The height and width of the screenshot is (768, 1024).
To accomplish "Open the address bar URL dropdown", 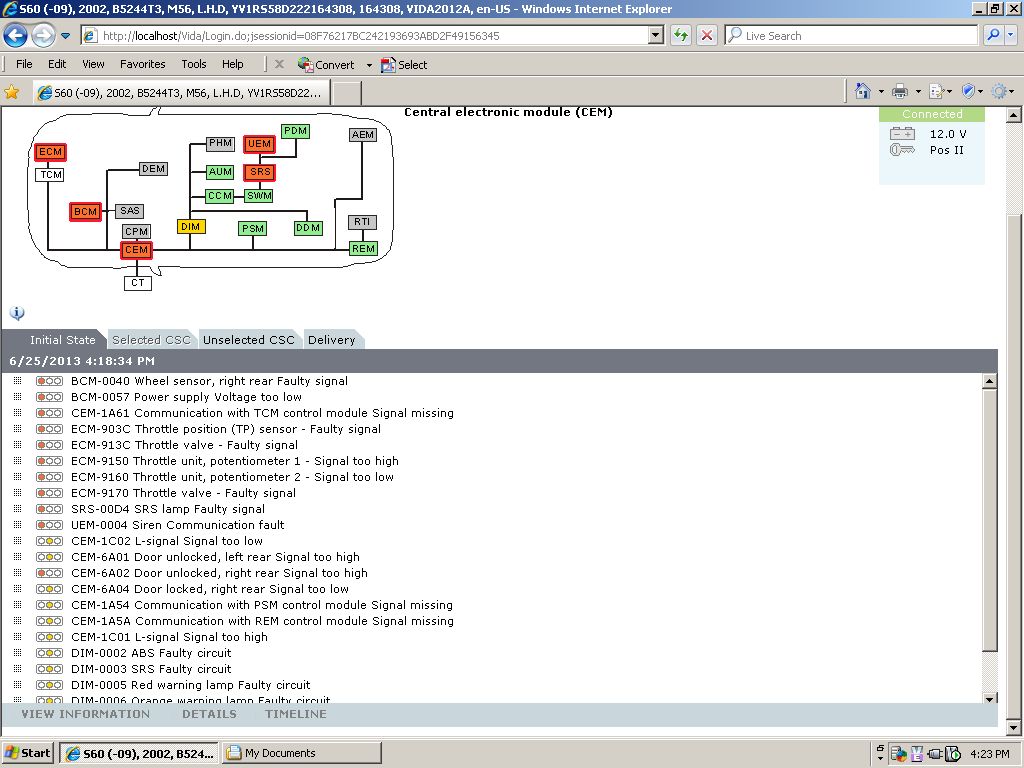I will coord(656,36).
